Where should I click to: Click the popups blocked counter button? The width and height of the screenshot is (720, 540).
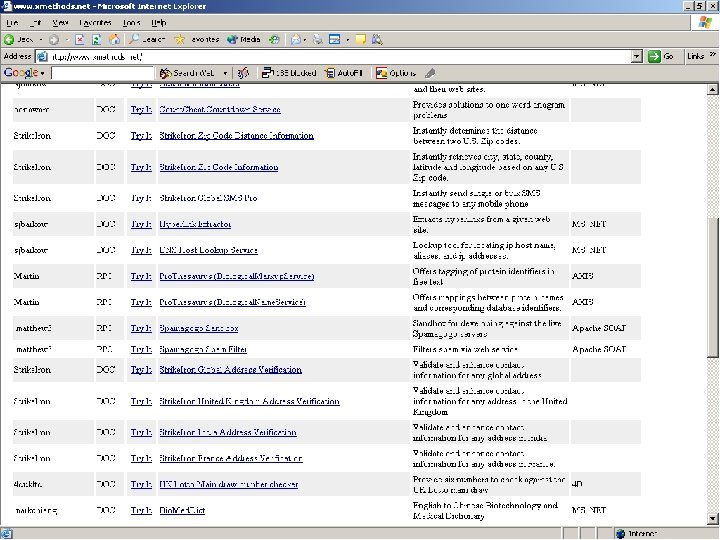click(289, 73)
